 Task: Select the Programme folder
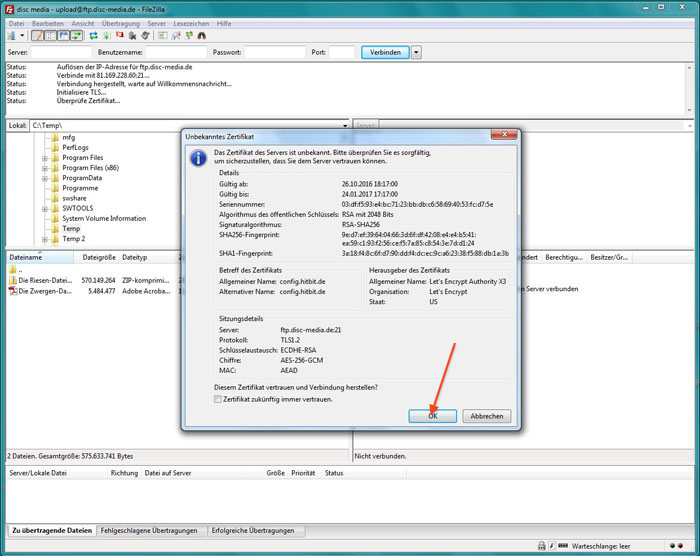pos(80,188)
